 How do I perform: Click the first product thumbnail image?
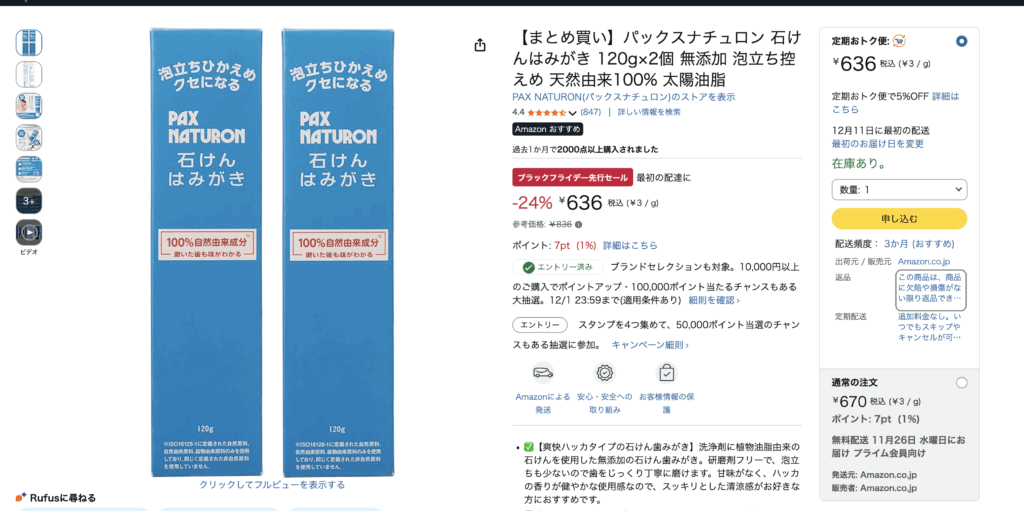(x=29, y=42)
